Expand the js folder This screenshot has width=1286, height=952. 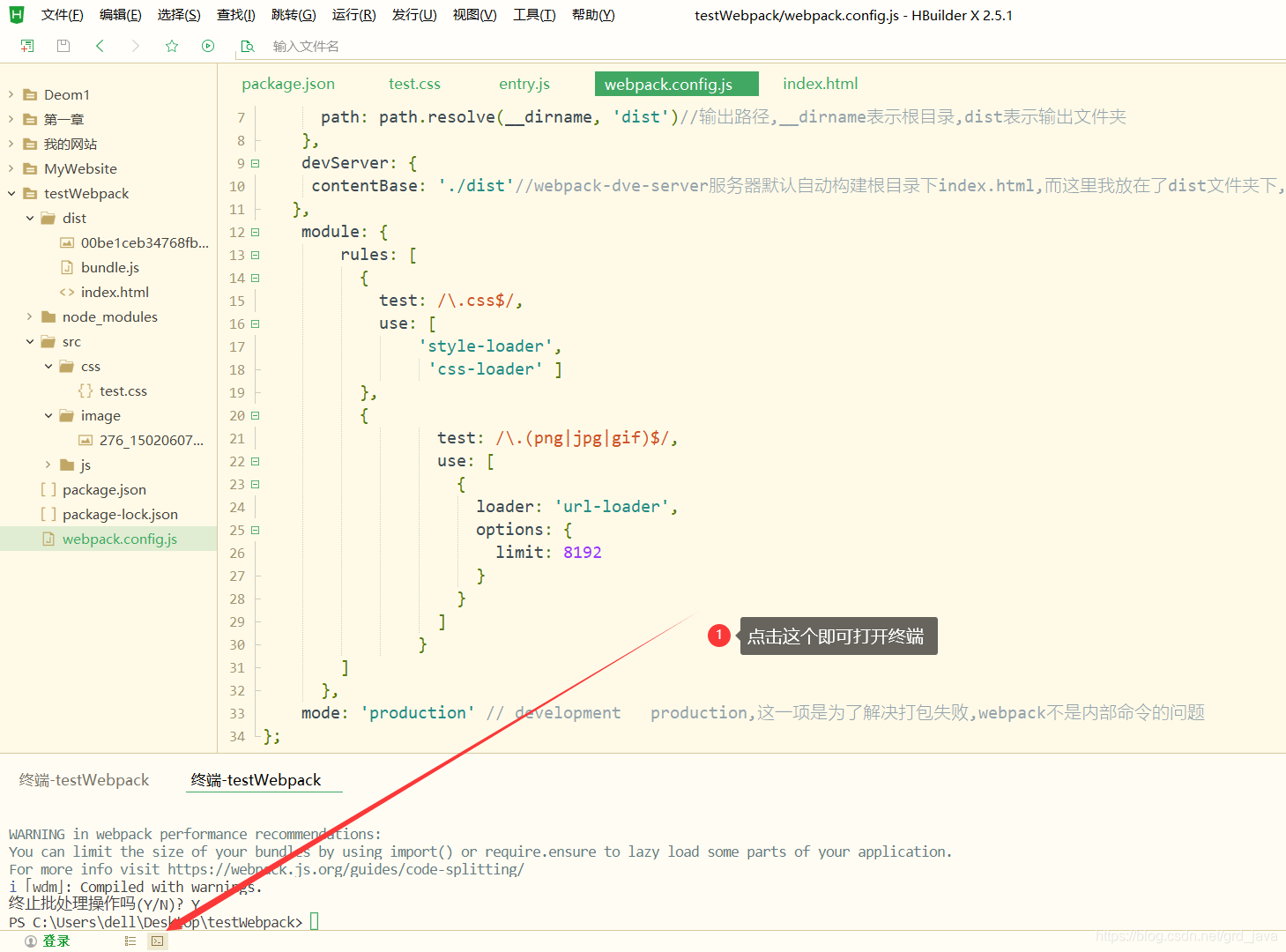(x=48, y=465)
